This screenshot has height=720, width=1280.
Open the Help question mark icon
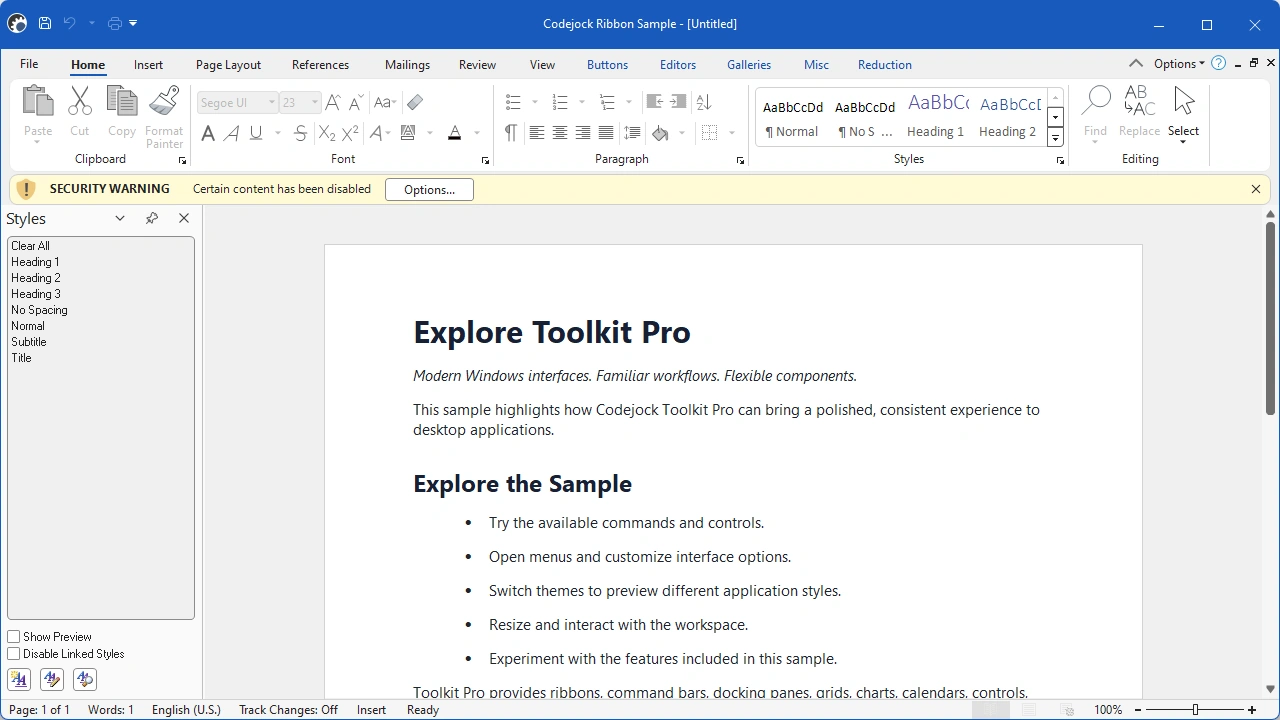(1218, 63)
